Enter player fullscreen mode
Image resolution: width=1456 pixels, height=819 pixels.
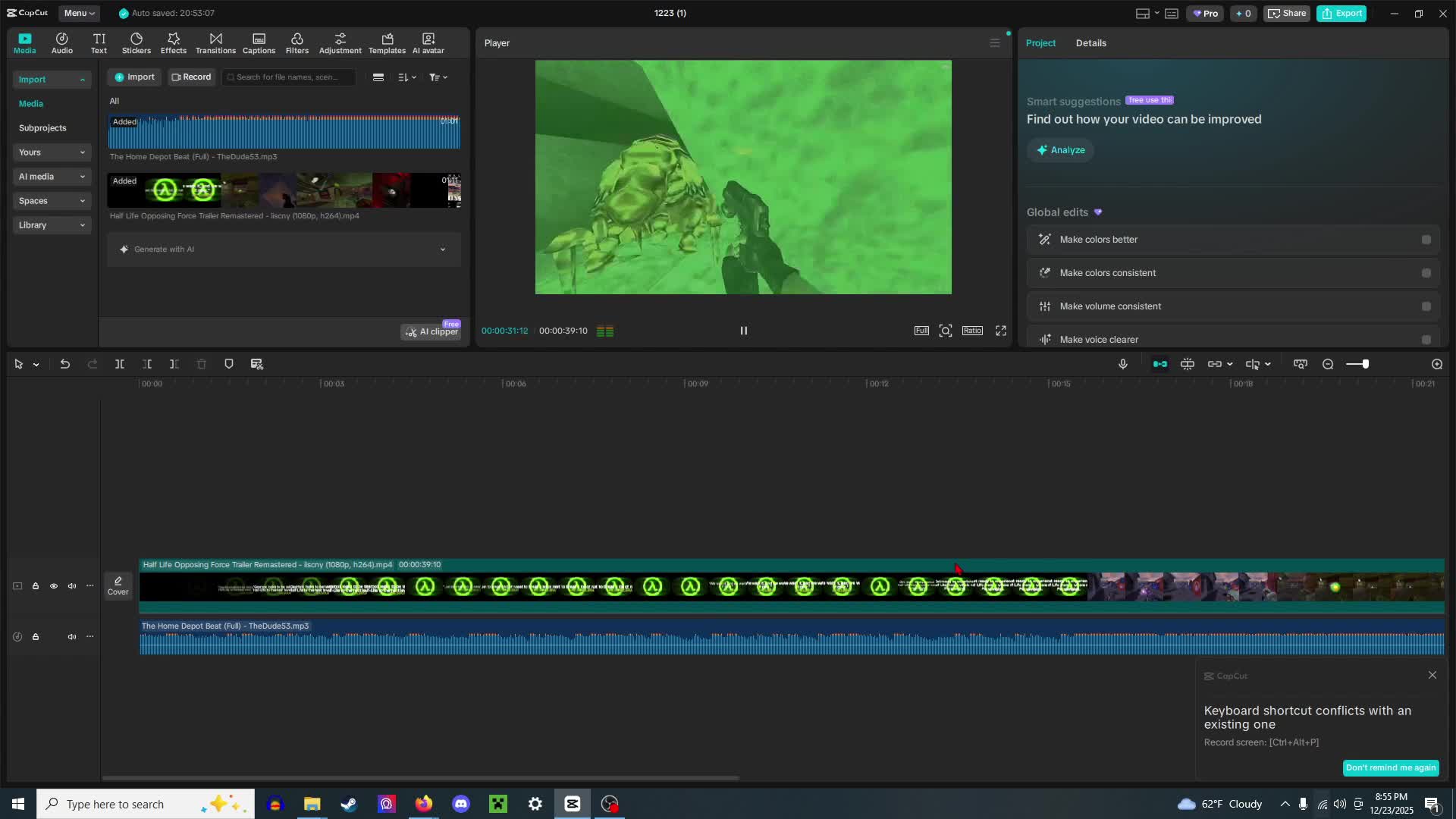point(1001,331)
